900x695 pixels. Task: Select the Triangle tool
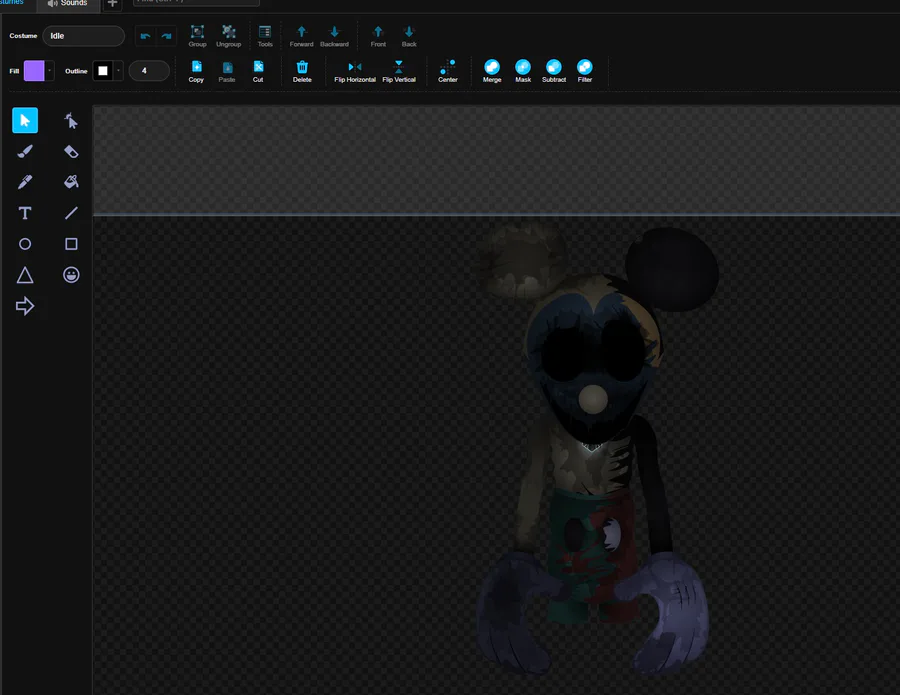tap(25, 275)
